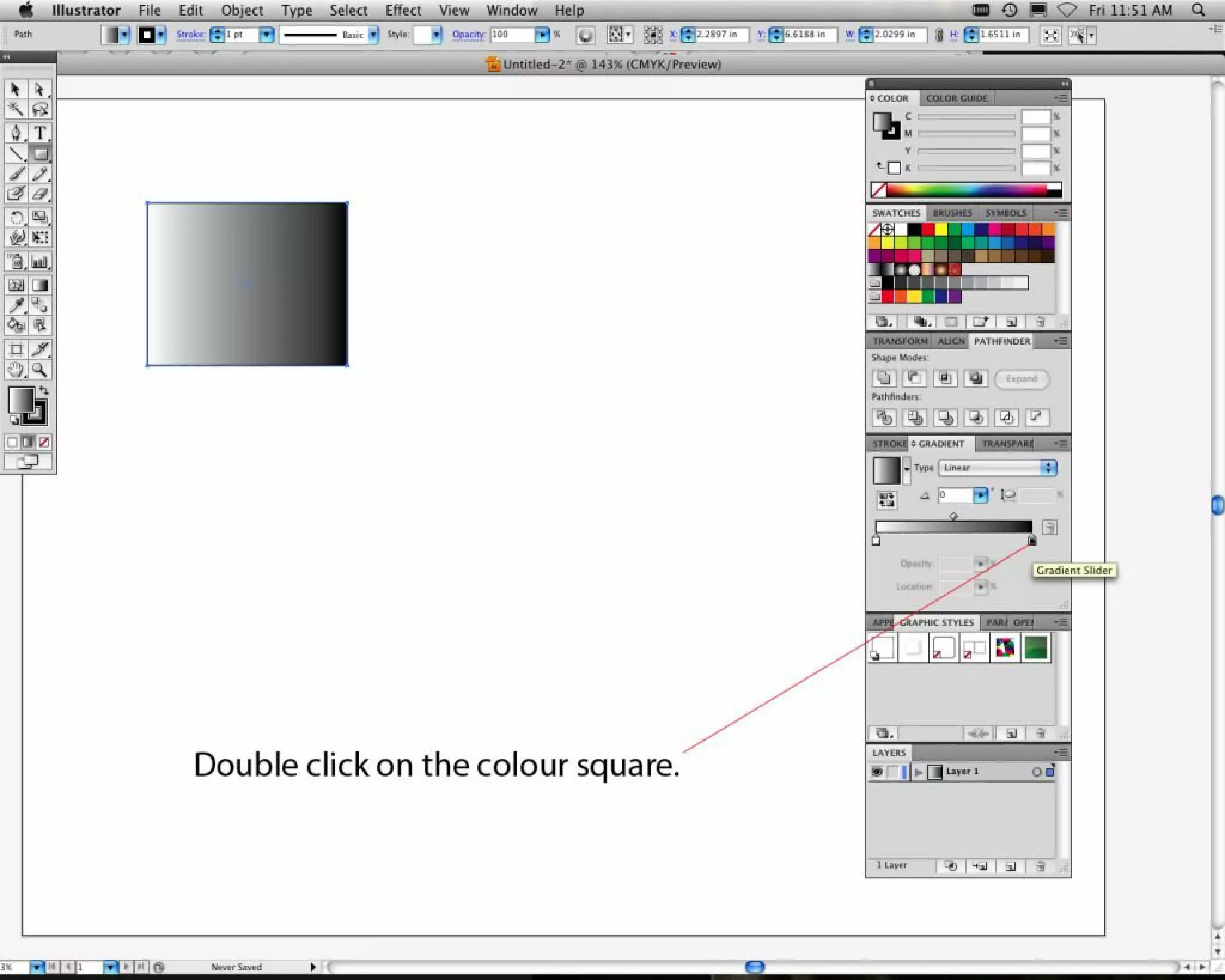Click the Opacity input field in the control bar
This screenshot has height=980, width=1225.
(x=511, y=35)
